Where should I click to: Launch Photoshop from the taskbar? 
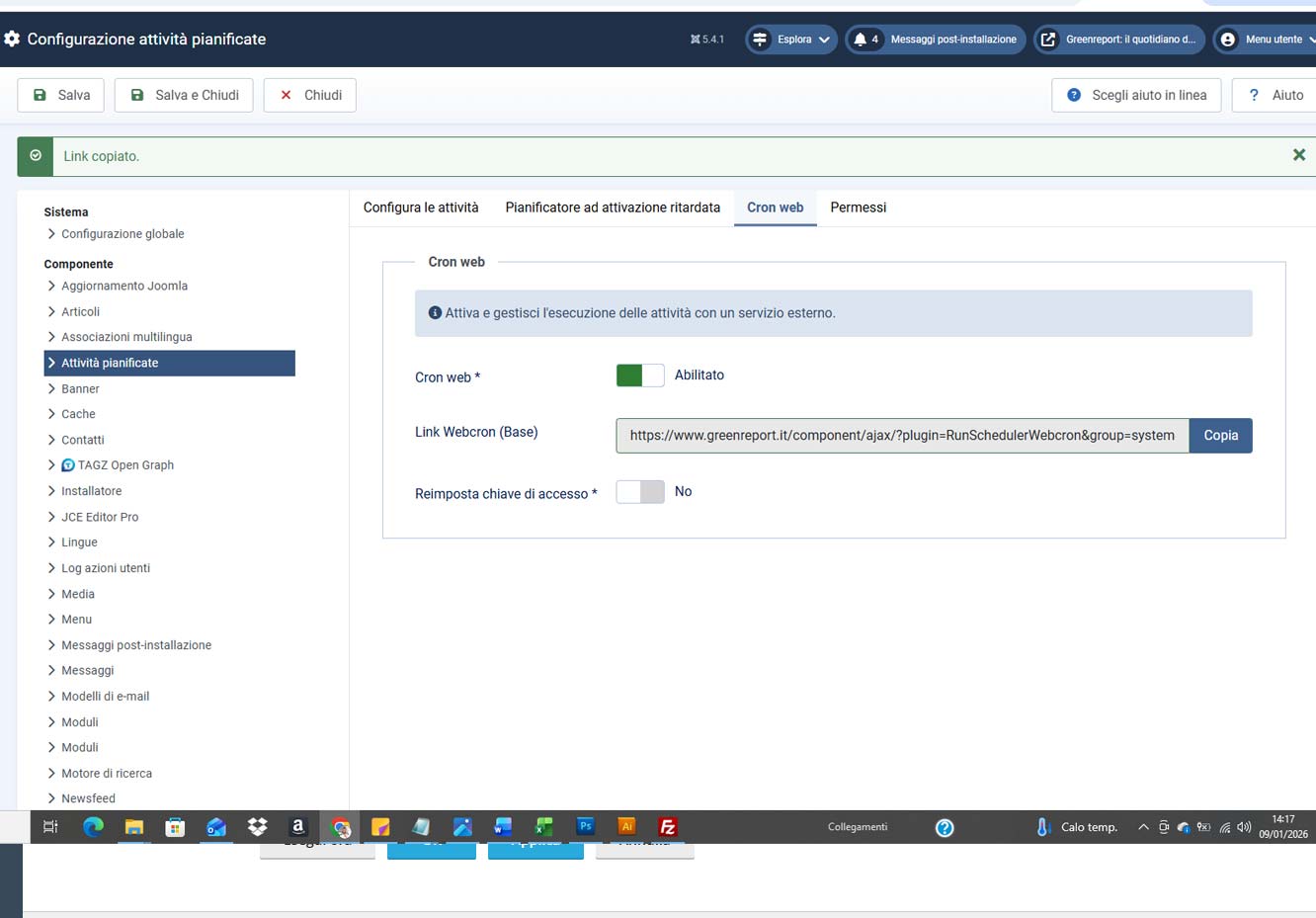[x=585, y=827]
